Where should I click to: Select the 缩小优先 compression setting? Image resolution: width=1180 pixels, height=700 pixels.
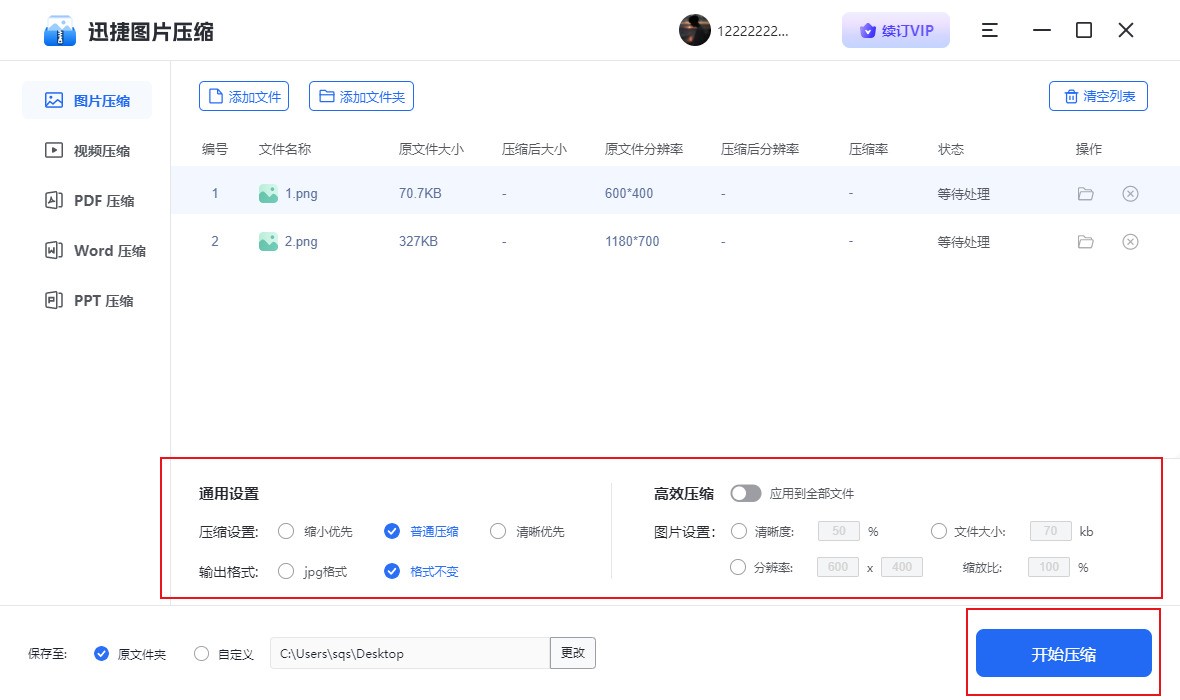tap(286, 531)
